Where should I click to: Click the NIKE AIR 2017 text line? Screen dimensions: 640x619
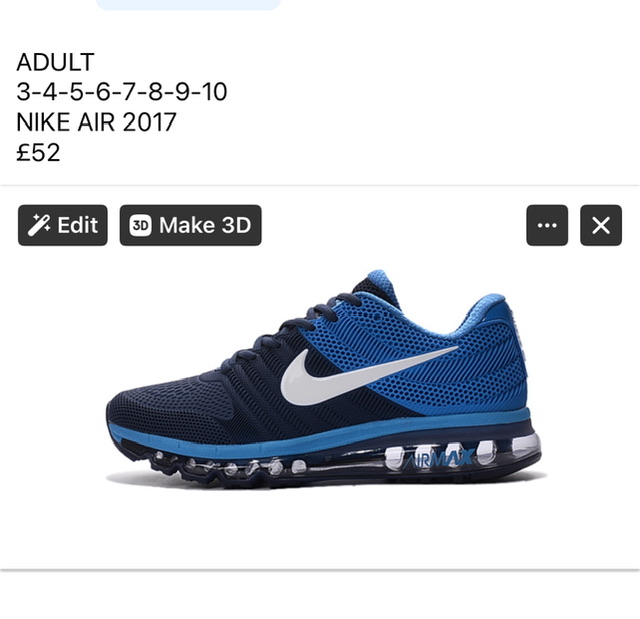[x=96, y=122]
